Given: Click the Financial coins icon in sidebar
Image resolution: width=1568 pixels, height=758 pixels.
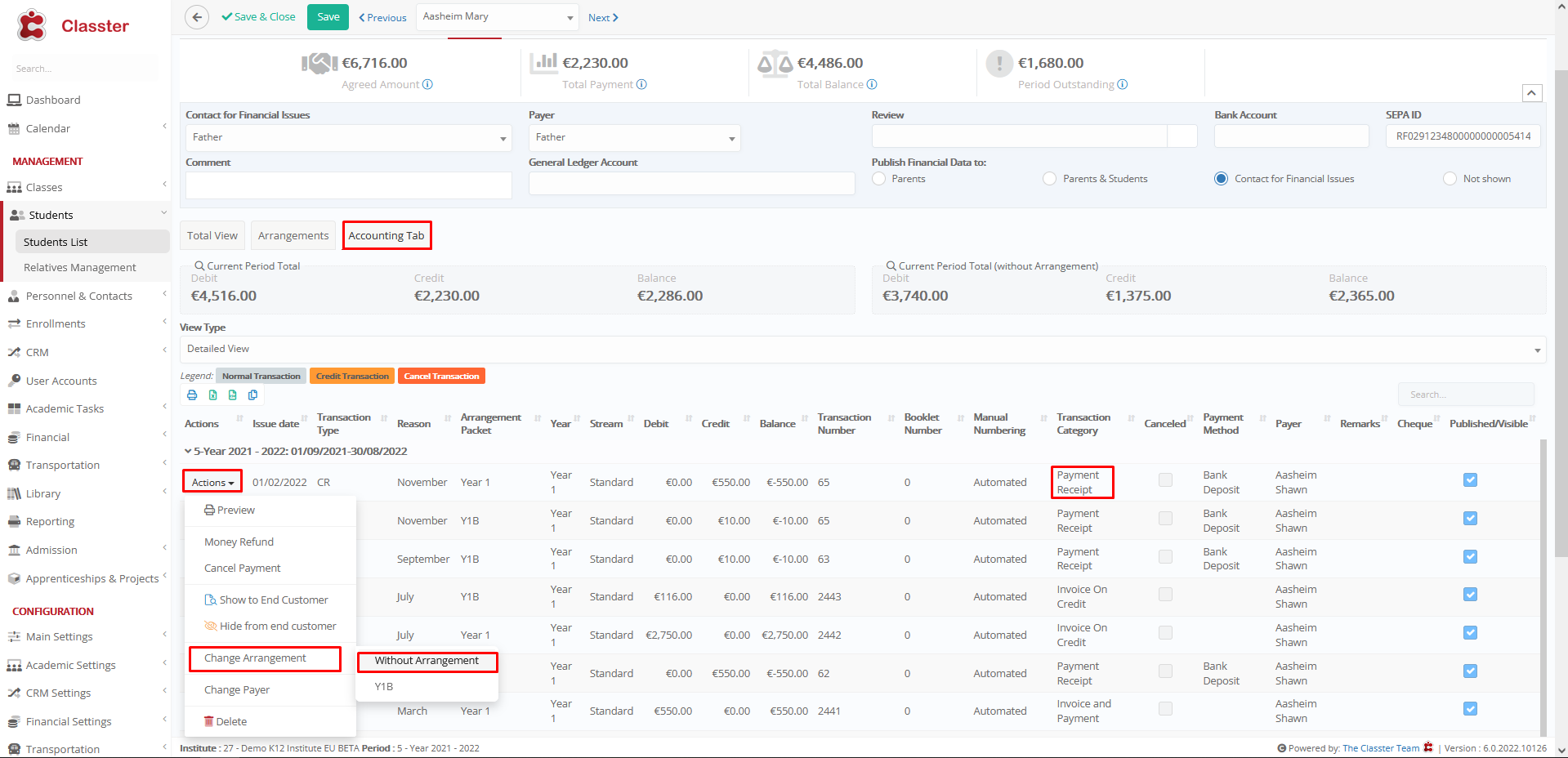Looking at the screenshot, I should pos(14,437).
